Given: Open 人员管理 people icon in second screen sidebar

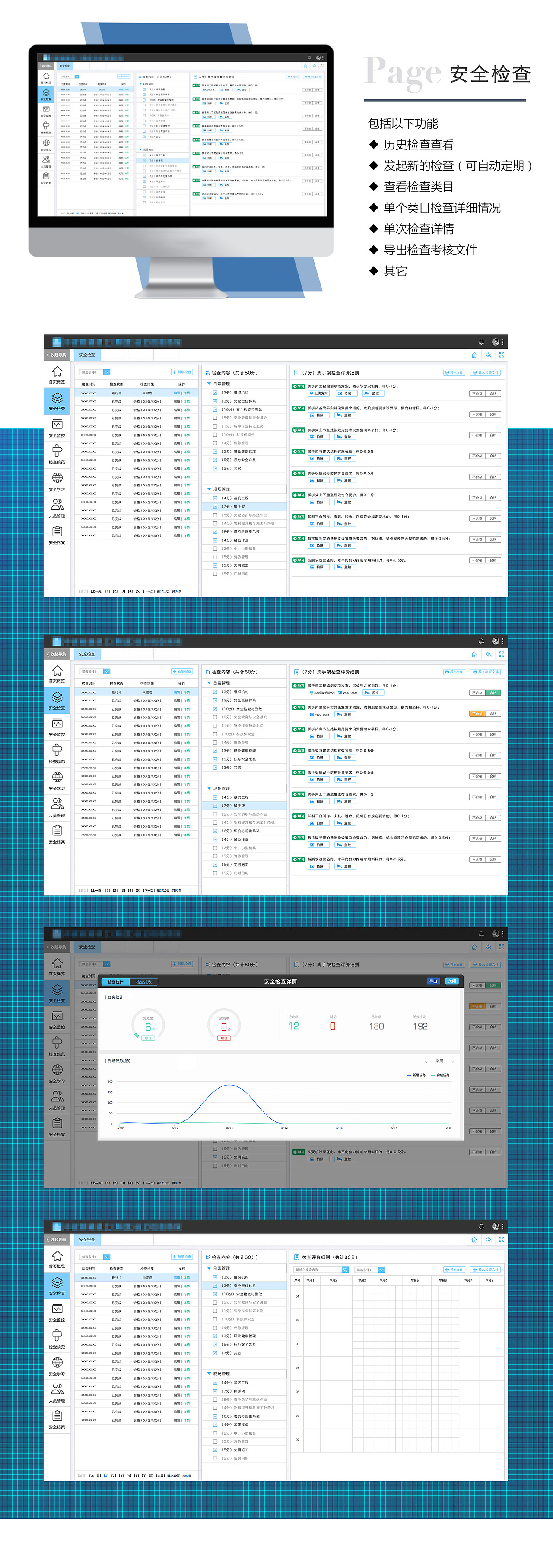Looking at the screenshot, I should [57, 803].
